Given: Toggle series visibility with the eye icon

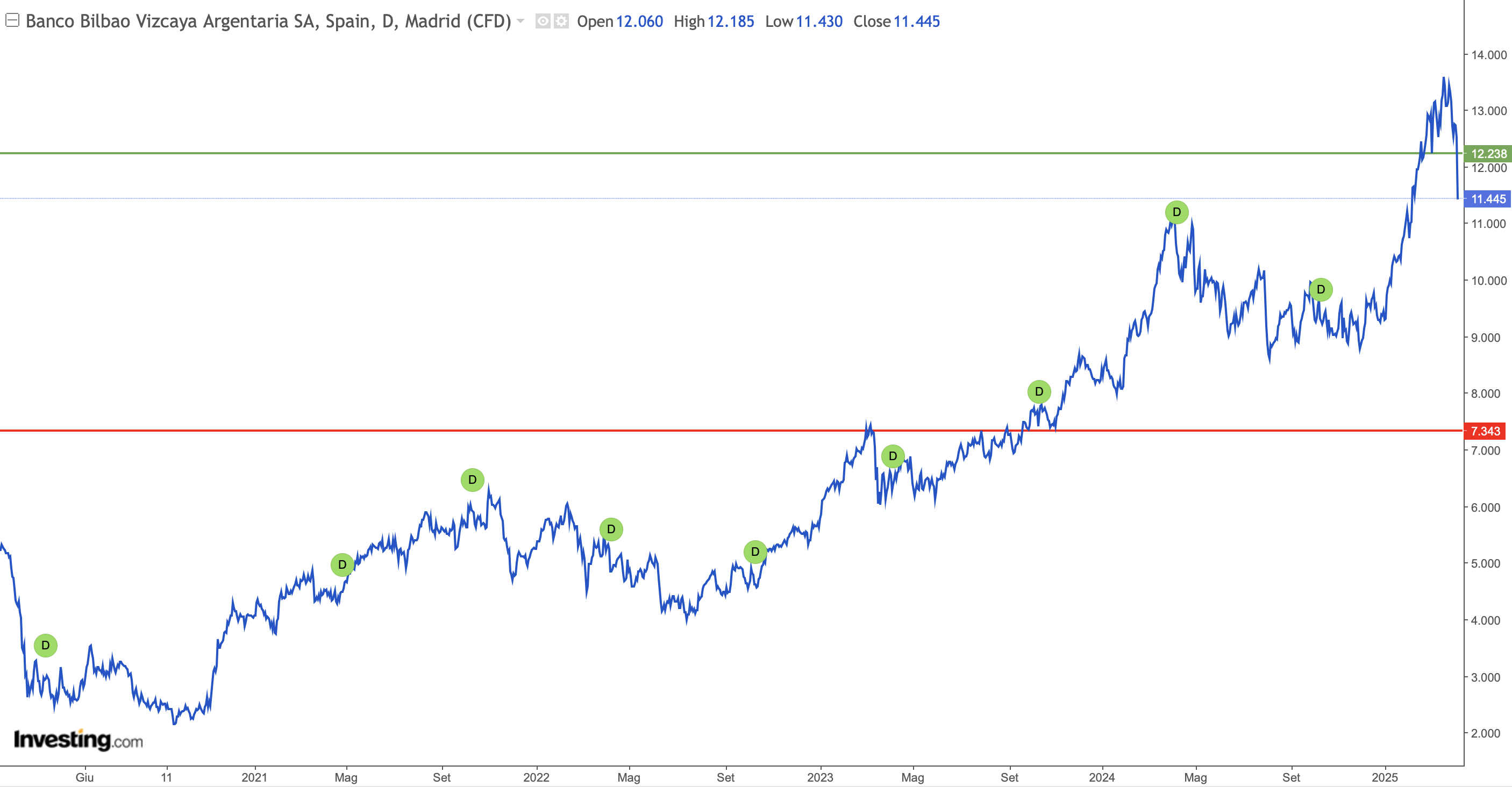Looking at the screenshot, I should [x=543, y=21].
